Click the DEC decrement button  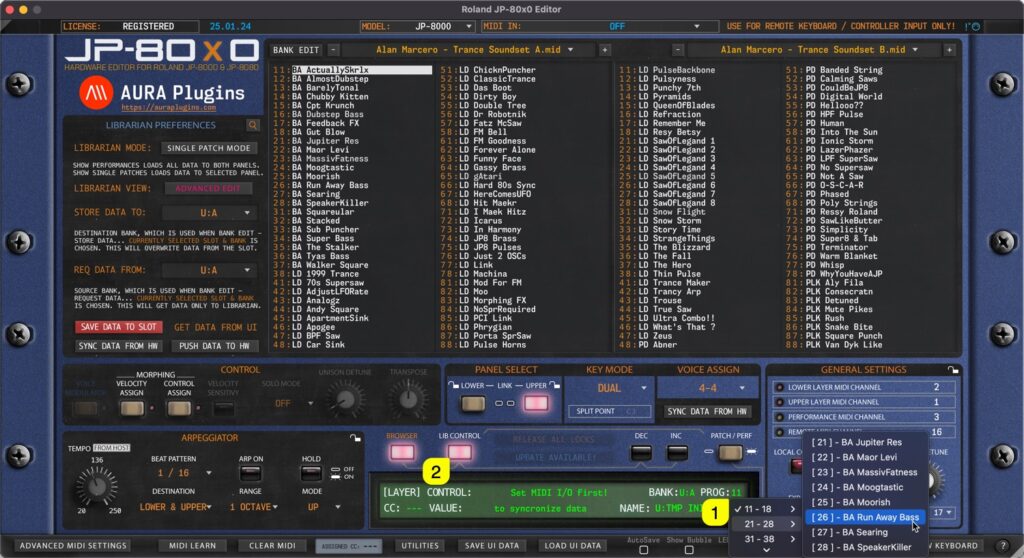coord(641,452)
